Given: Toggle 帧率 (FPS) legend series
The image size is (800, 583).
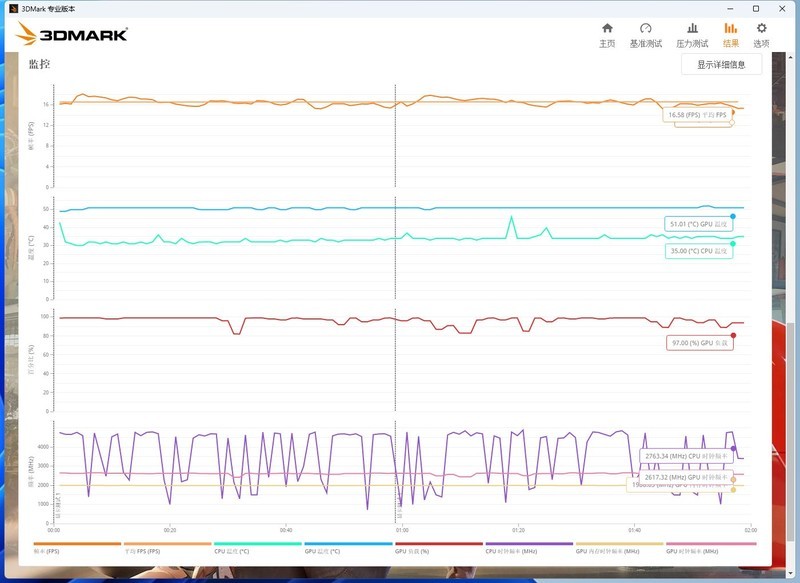Looking at the screenshot, I should (x=77, y=547).
